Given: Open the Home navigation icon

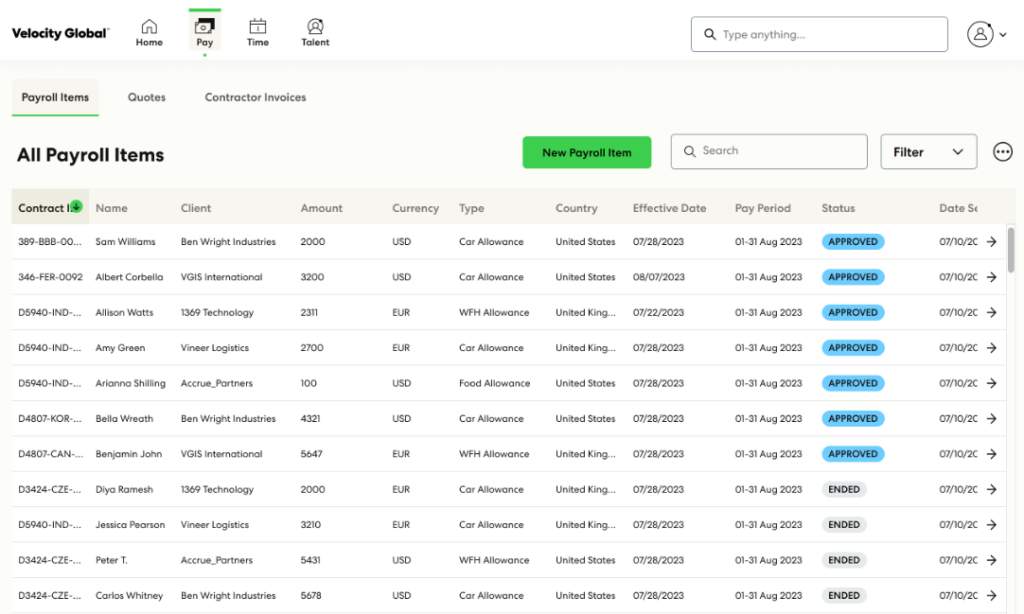Looking at the screenshot, I should pyautogui.click(x=149, y=26).
